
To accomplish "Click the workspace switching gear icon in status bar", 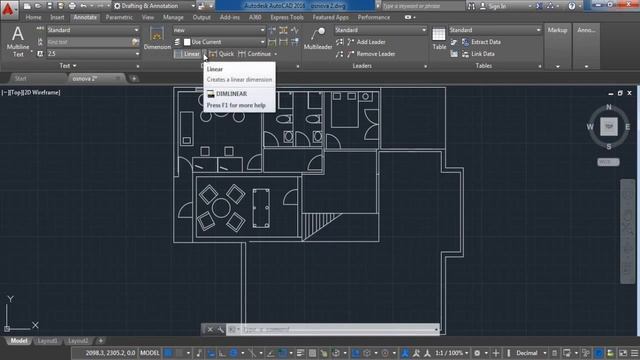I will pos(477,353).
